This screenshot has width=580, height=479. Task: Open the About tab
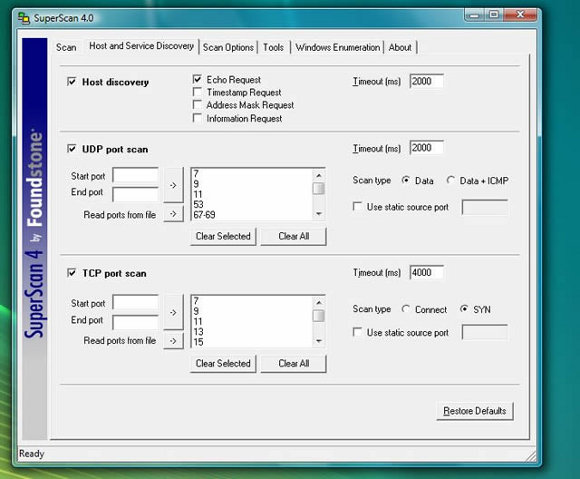point(400,47)
